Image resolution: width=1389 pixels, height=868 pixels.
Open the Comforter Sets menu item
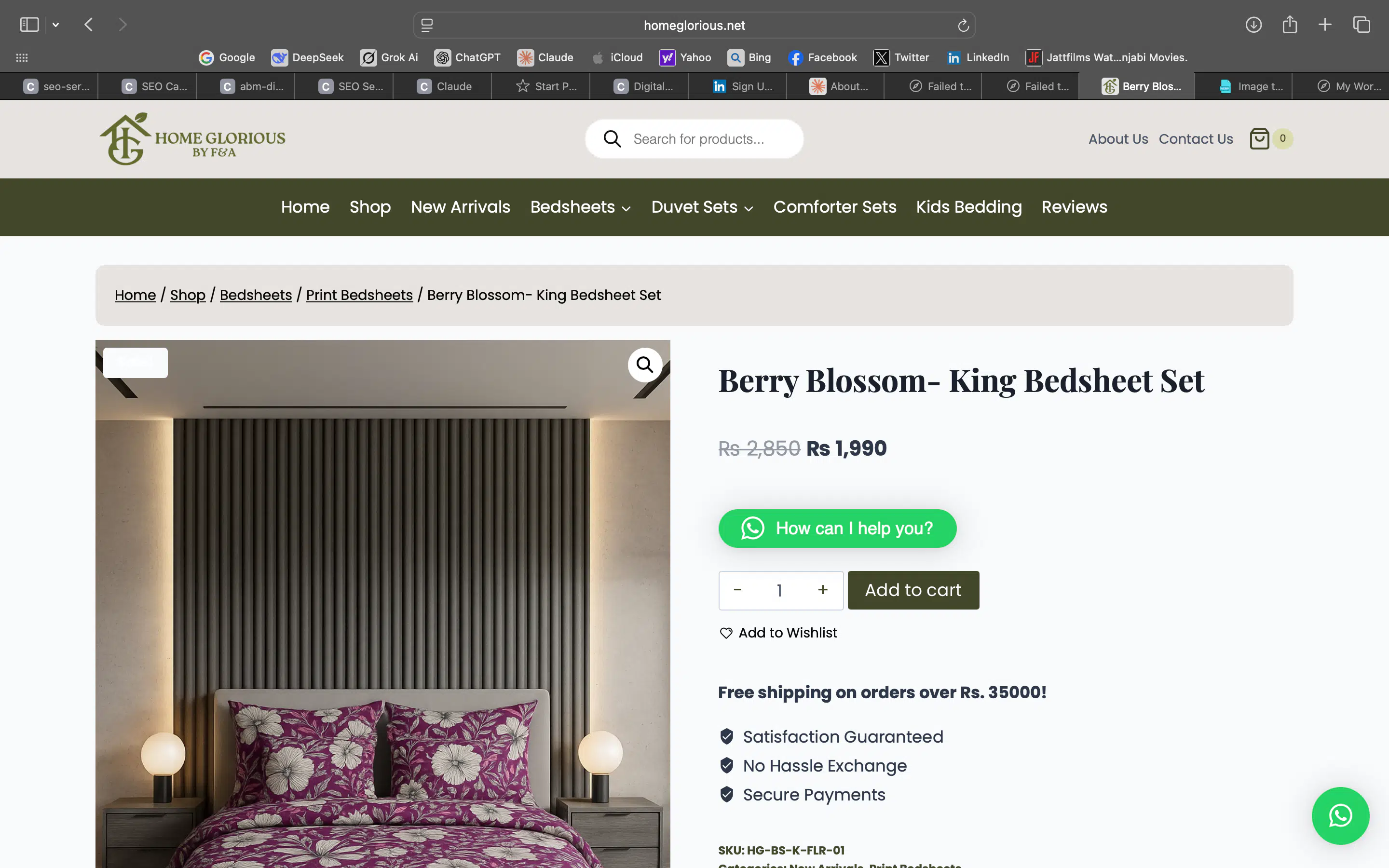click(x=834, y=207)
